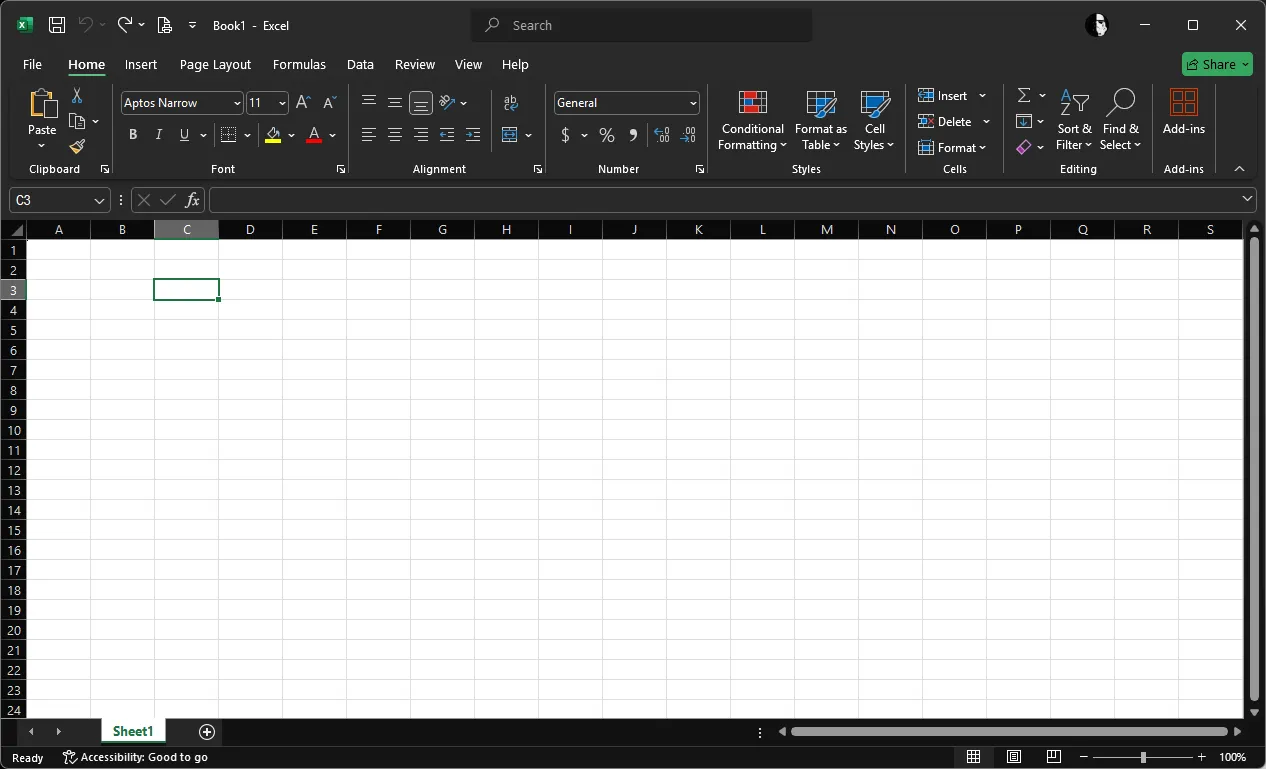This screenshot has height=769, width=1266.
Task: Save the workbook with the Save icon
Action: pos(57,25)
